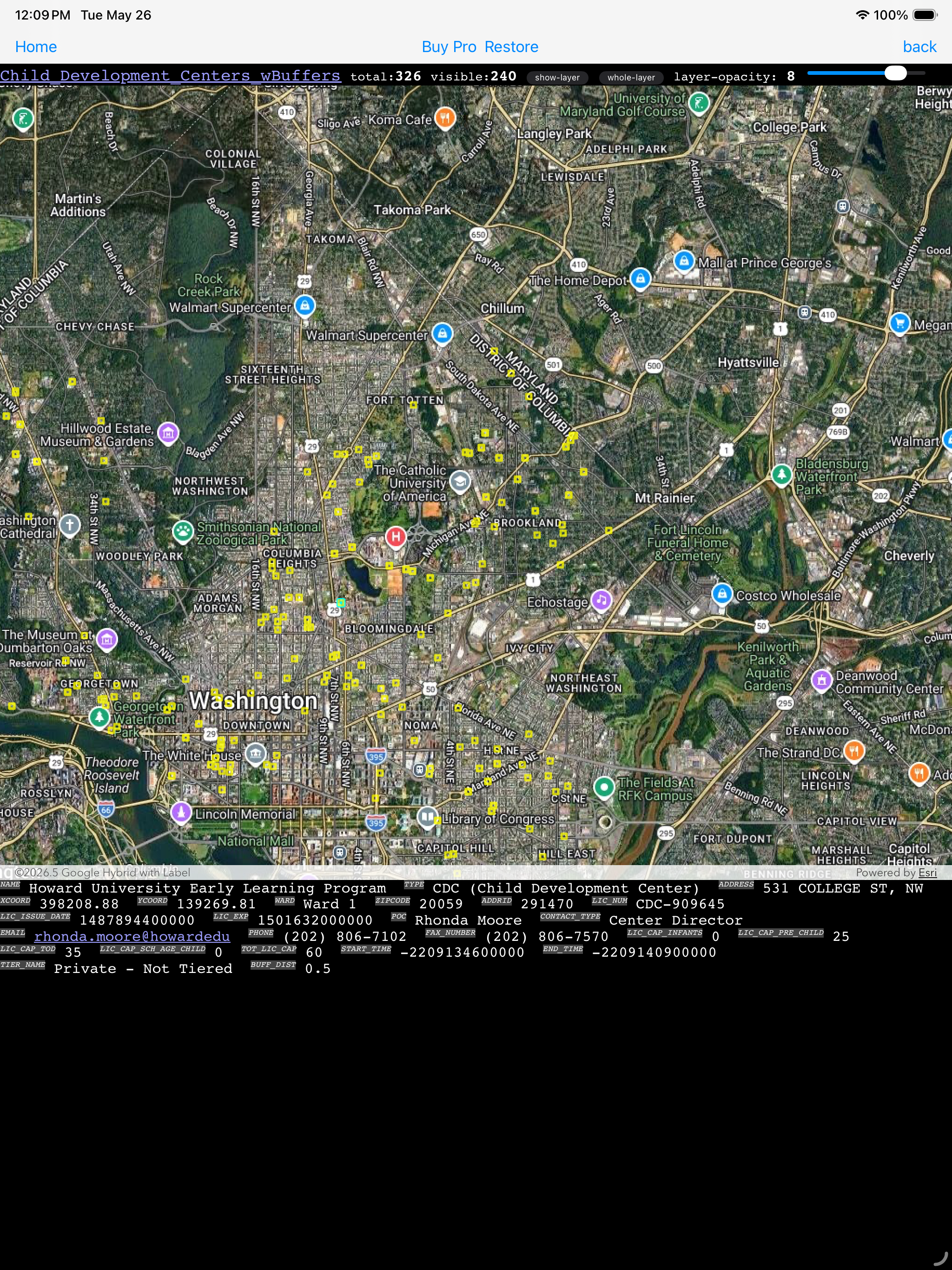The image size is (952, 1270).
Task: Open the rhonda.moore@howardedu email link
Action: point(132,936)
